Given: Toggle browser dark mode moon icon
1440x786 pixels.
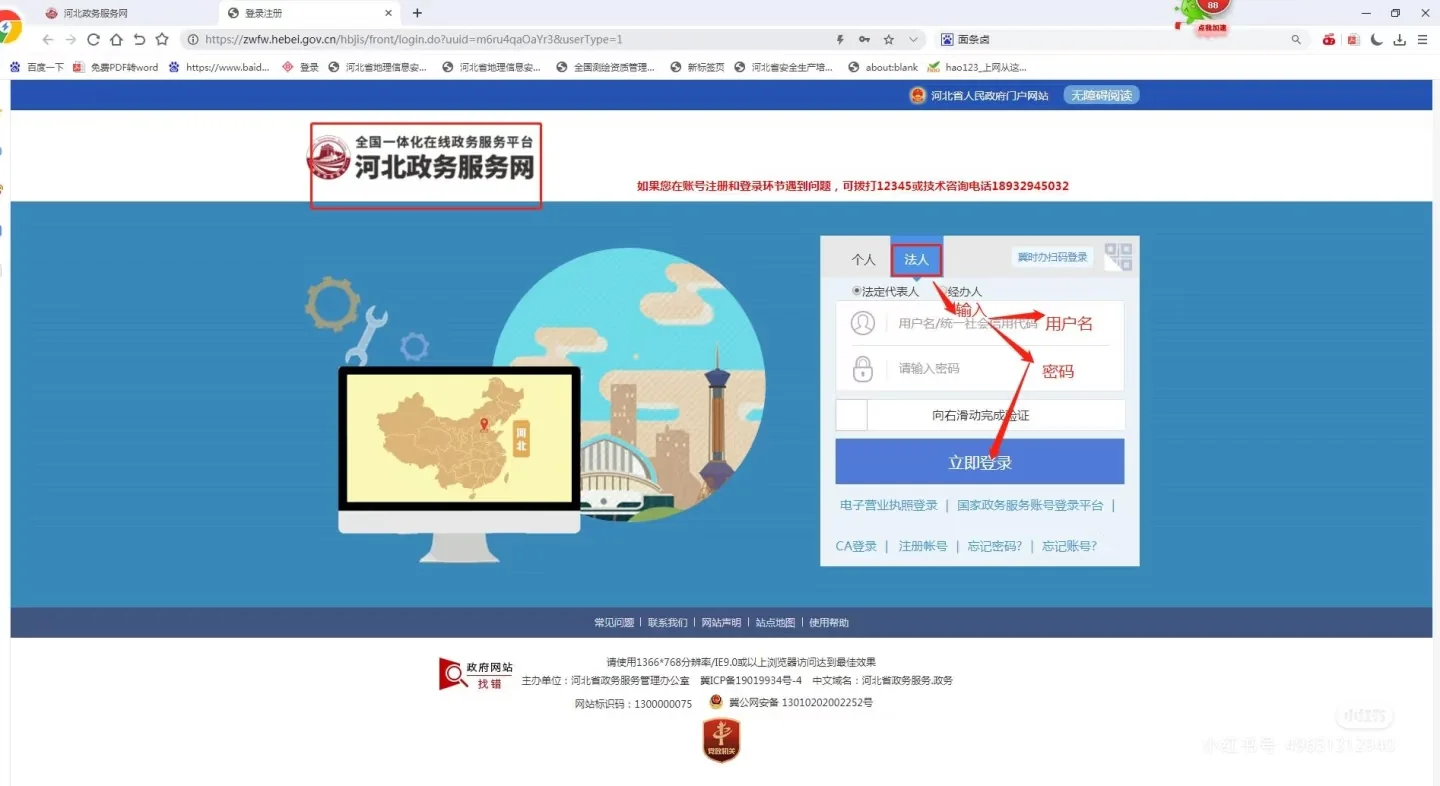Looking at the screenshot, I should (1374, 39).
